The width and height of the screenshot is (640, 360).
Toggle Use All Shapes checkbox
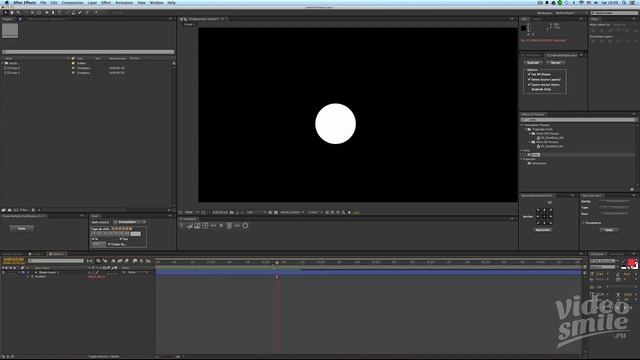(x=529, y=74)
